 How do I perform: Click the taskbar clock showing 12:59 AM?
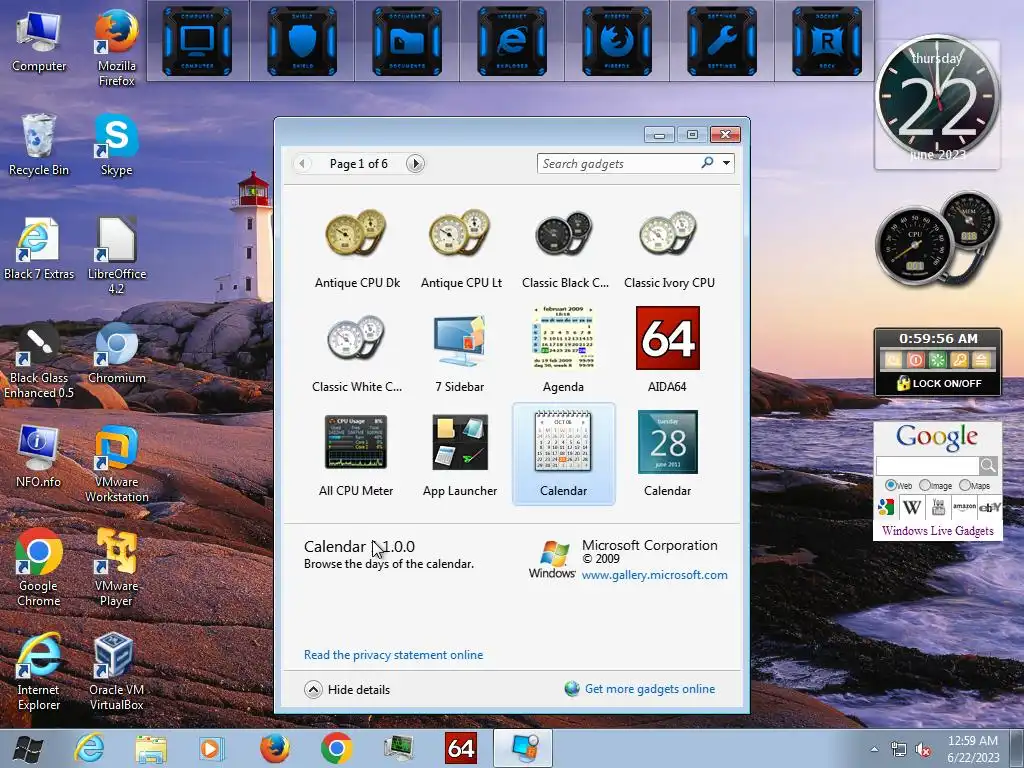(x=973, y=749)
